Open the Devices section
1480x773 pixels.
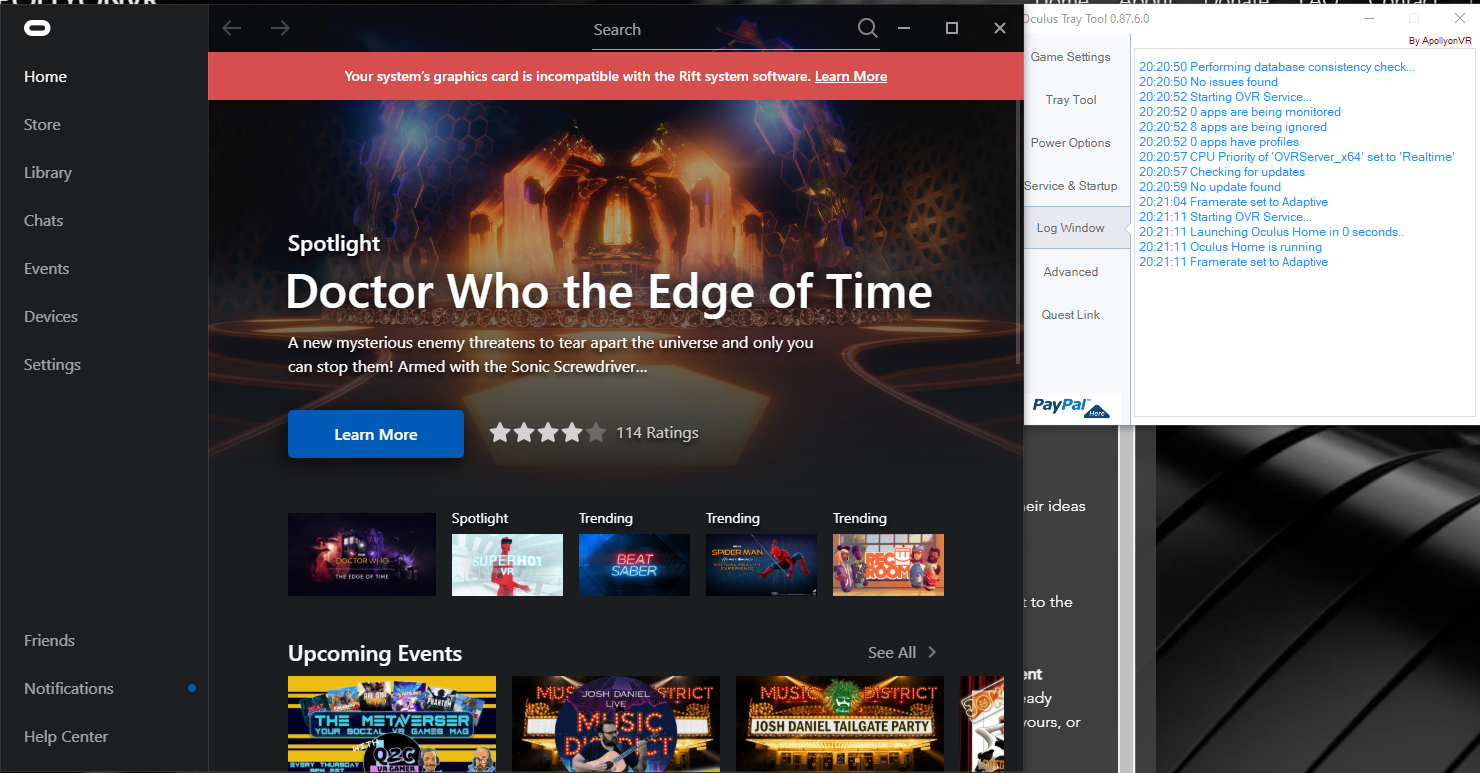point(51,317)
